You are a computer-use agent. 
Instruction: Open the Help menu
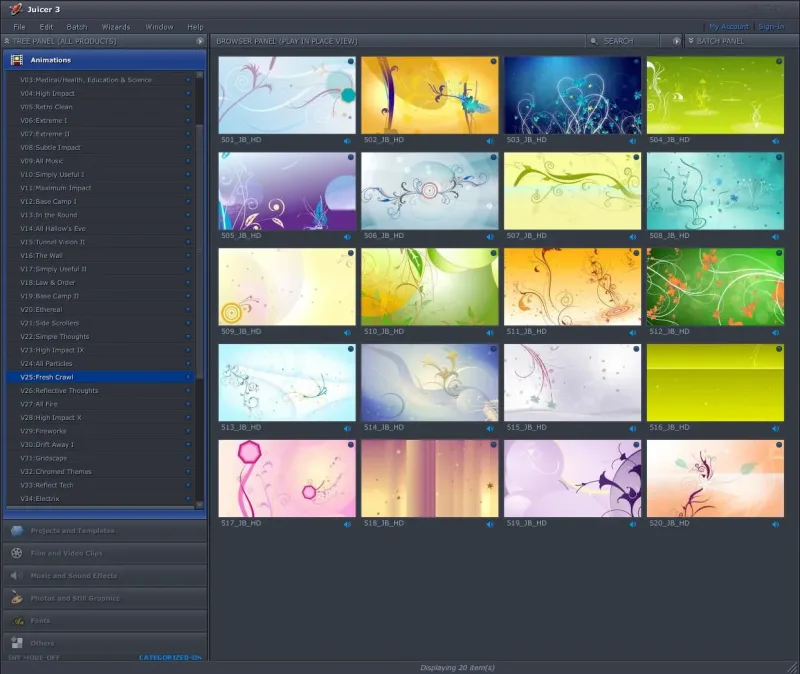point(195,27)
